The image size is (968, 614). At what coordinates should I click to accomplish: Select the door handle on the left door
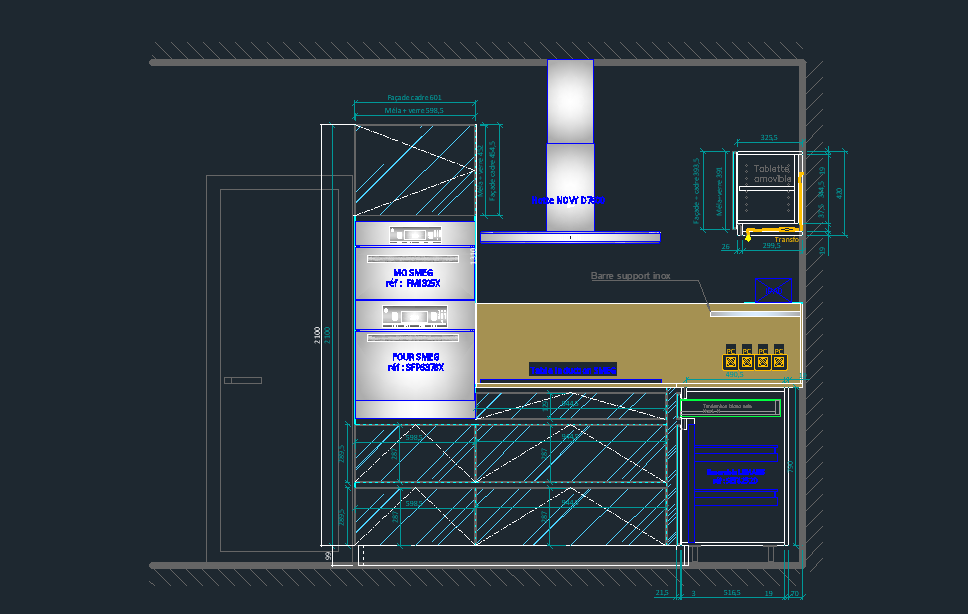click(242, 380)
